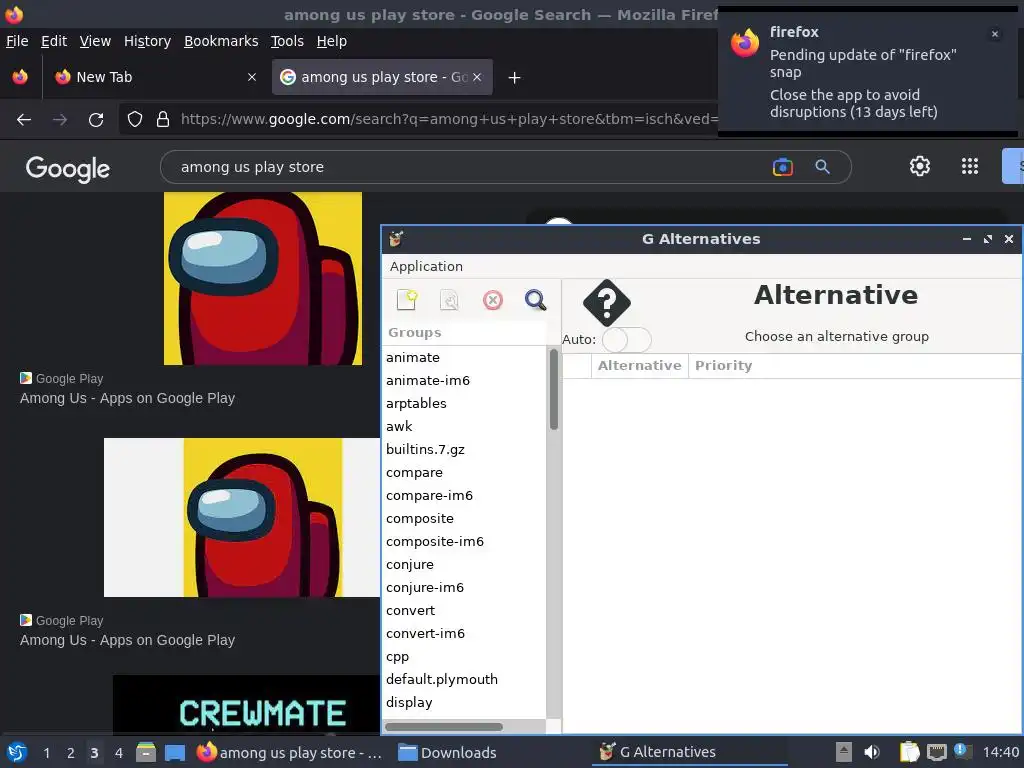Image resolution: width=1024 pixels, height=768 pixels.
Task: Select the cpp group
Action: tap(397, 656)
